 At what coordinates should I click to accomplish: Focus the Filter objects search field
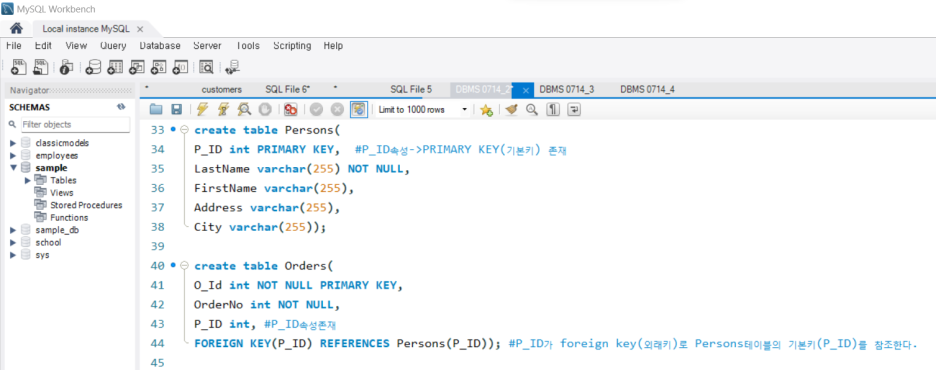tap(75, 124)
